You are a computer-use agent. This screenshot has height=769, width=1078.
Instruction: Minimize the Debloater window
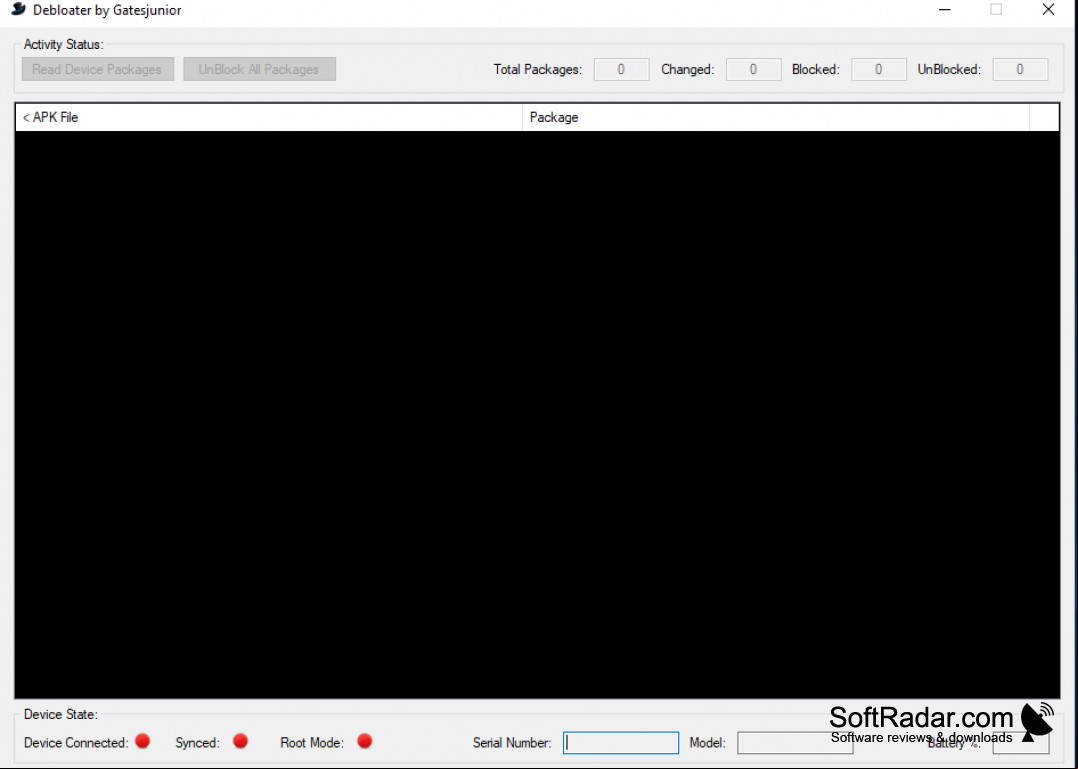(x=945, y=10)
